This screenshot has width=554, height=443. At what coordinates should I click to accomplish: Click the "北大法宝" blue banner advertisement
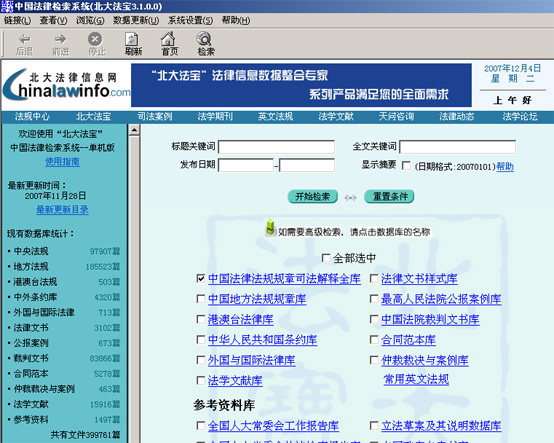pos(301,85)
